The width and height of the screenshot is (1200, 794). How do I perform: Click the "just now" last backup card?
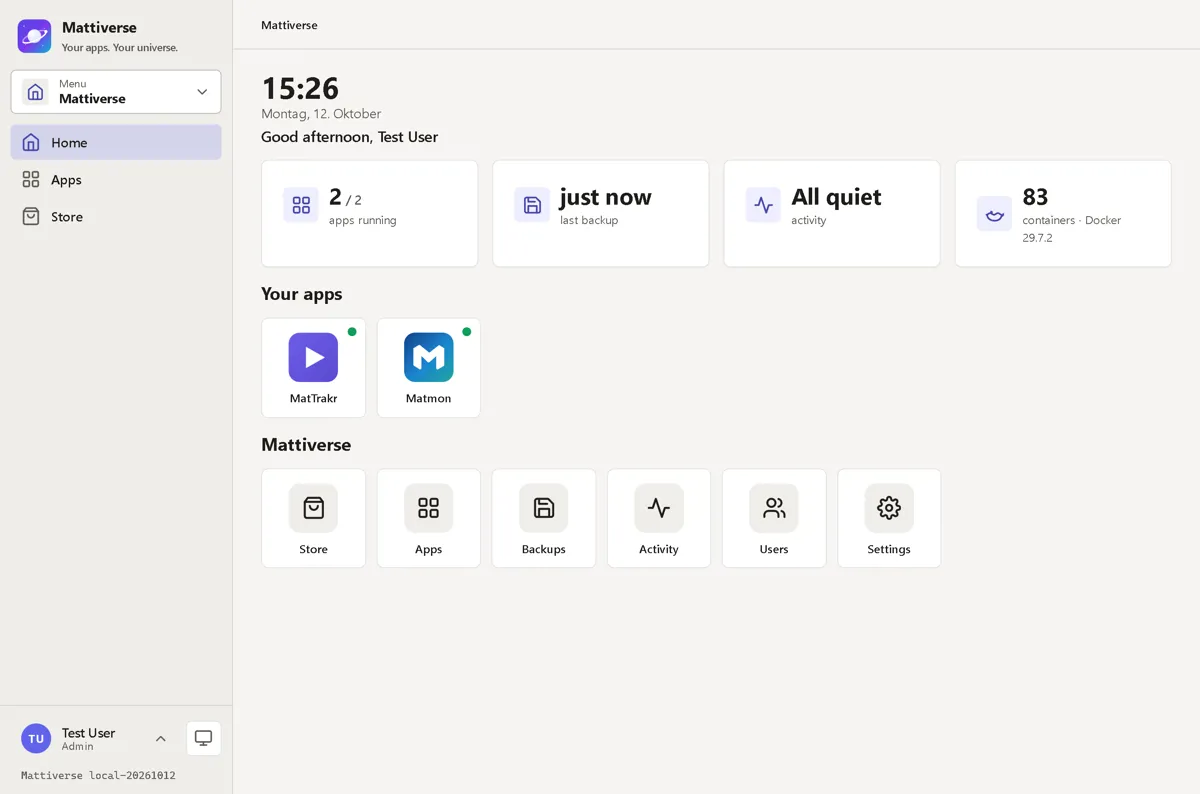601,214
